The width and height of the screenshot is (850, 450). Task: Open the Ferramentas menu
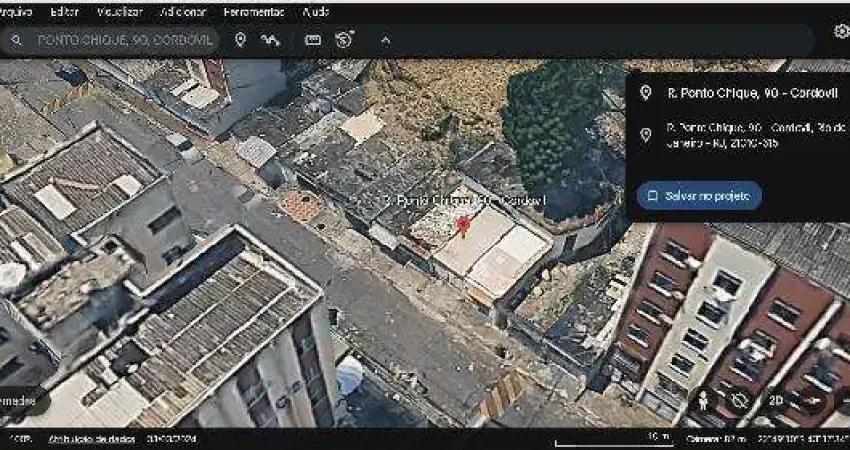click(x=253, y=12)
